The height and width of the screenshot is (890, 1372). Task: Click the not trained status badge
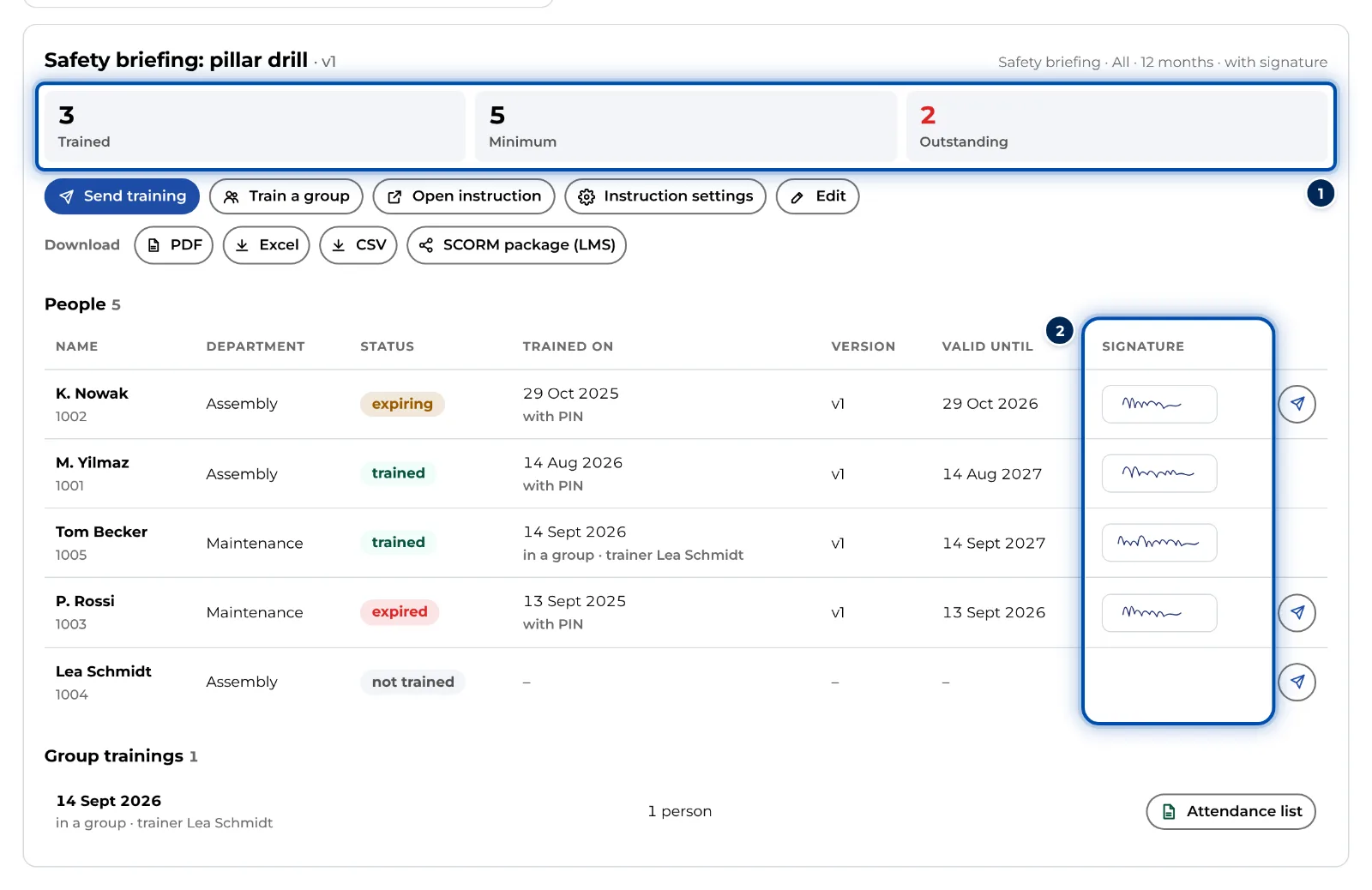(412, 682)
